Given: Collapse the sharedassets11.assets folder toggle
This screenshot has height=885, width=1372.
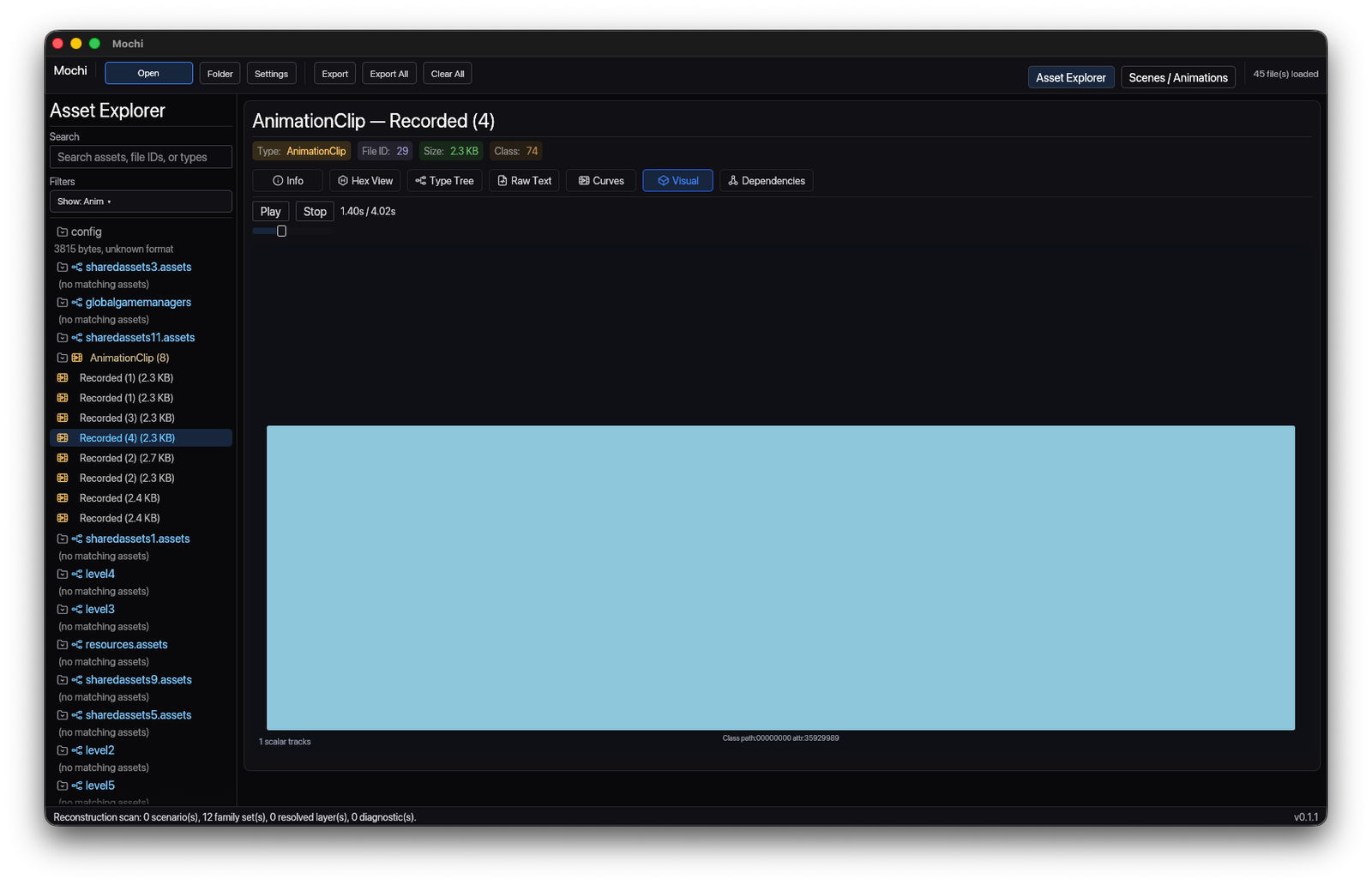Looking at the screenshot, I should [63, 337].
